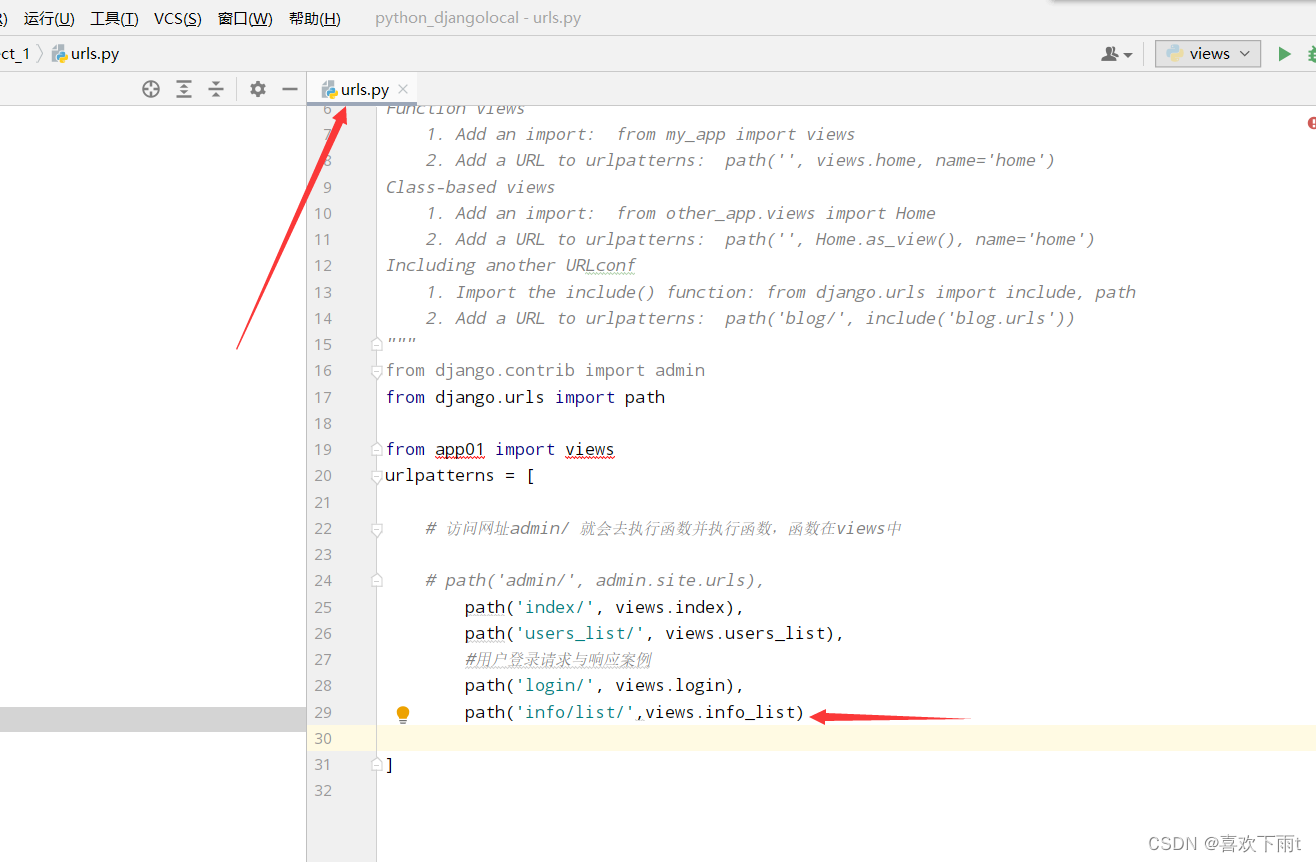This screenshot has height=862, width=1316.
Task: Place cursor on empty line 30
Action: tap(846, 738)
